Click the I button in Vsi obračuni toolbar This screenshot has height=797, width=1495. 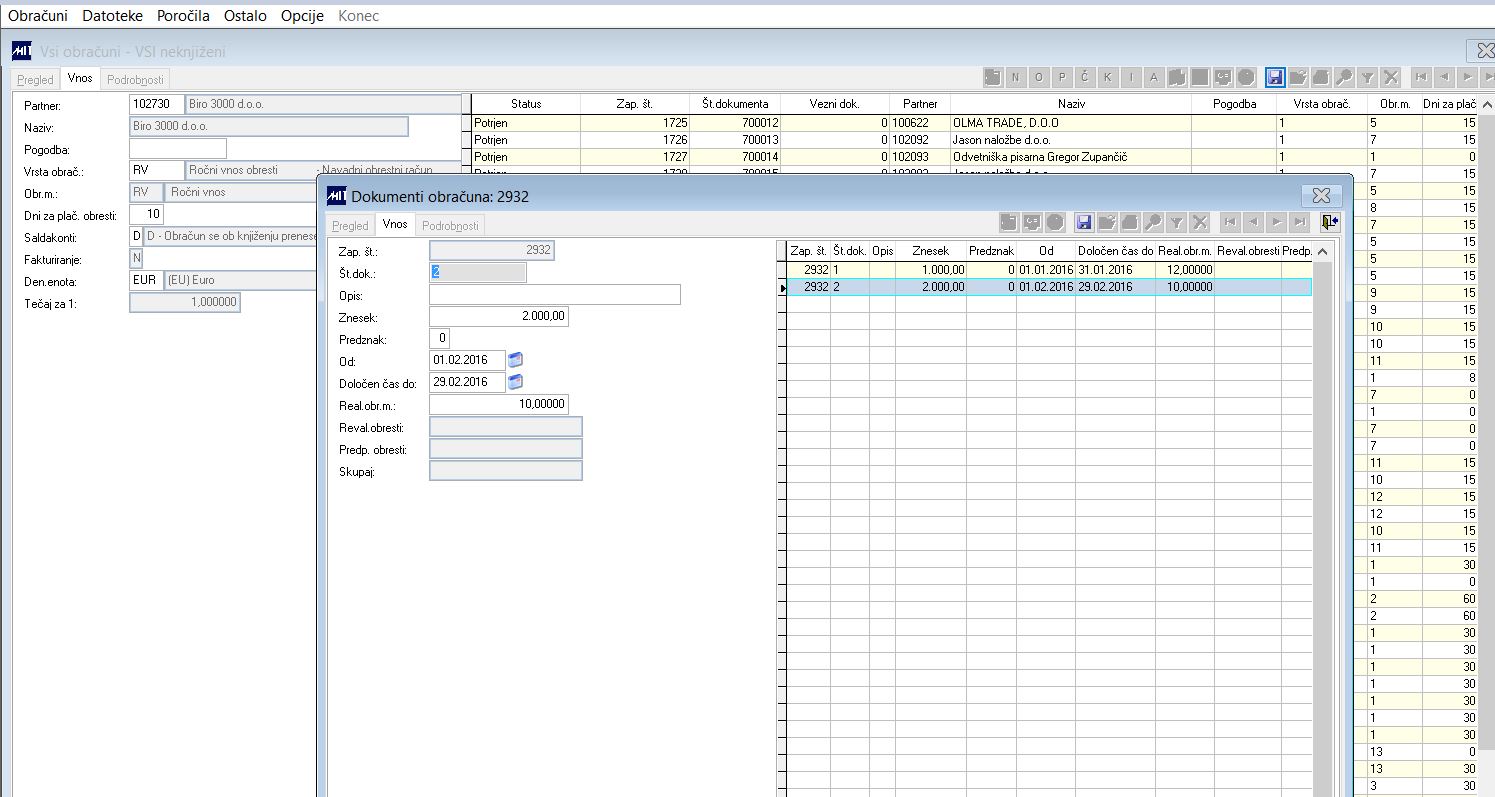pos(1131,77)
